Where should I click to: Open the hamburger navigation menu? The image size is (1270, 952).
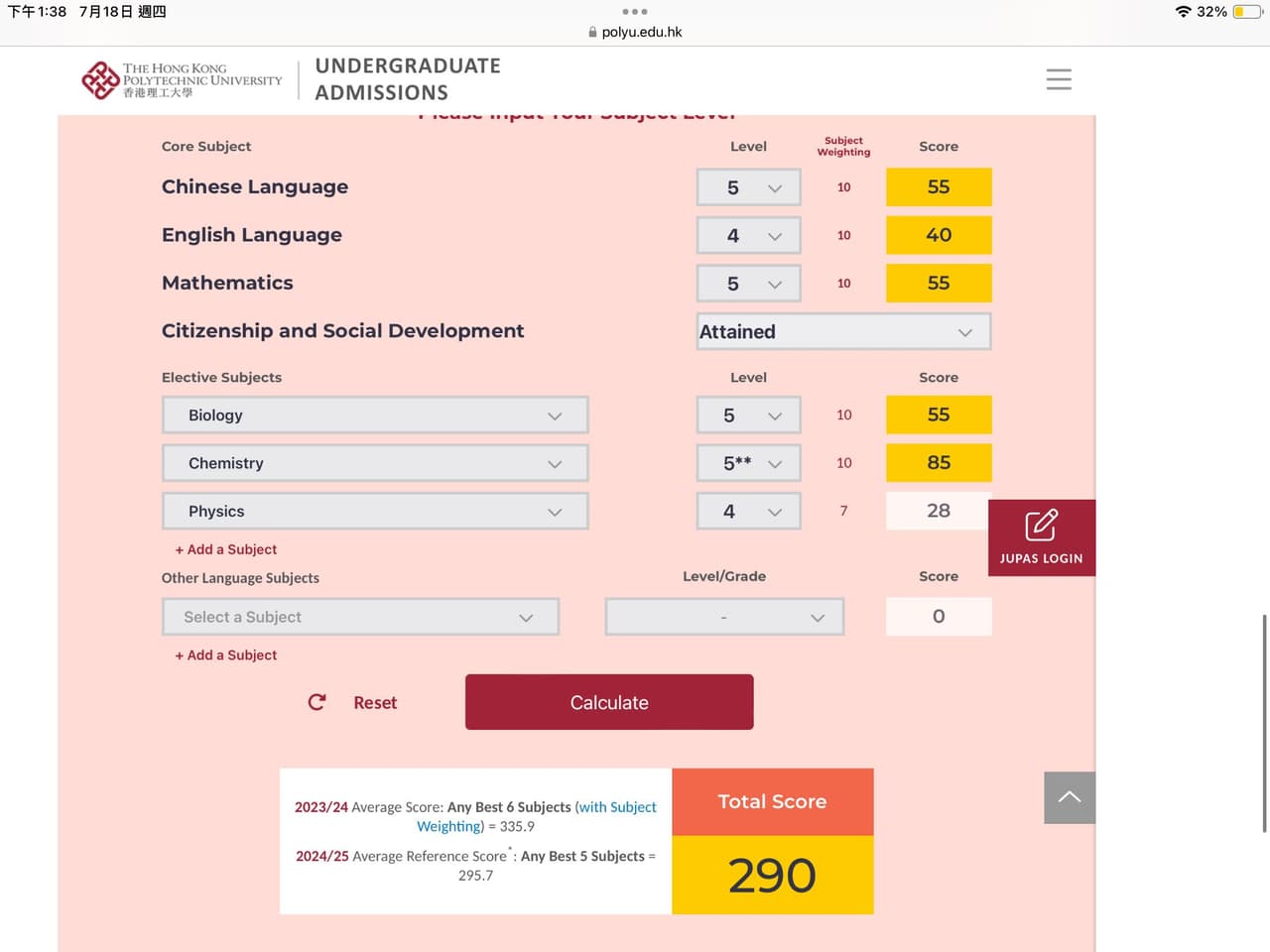pyautogui.click(x=1059, y=79)
